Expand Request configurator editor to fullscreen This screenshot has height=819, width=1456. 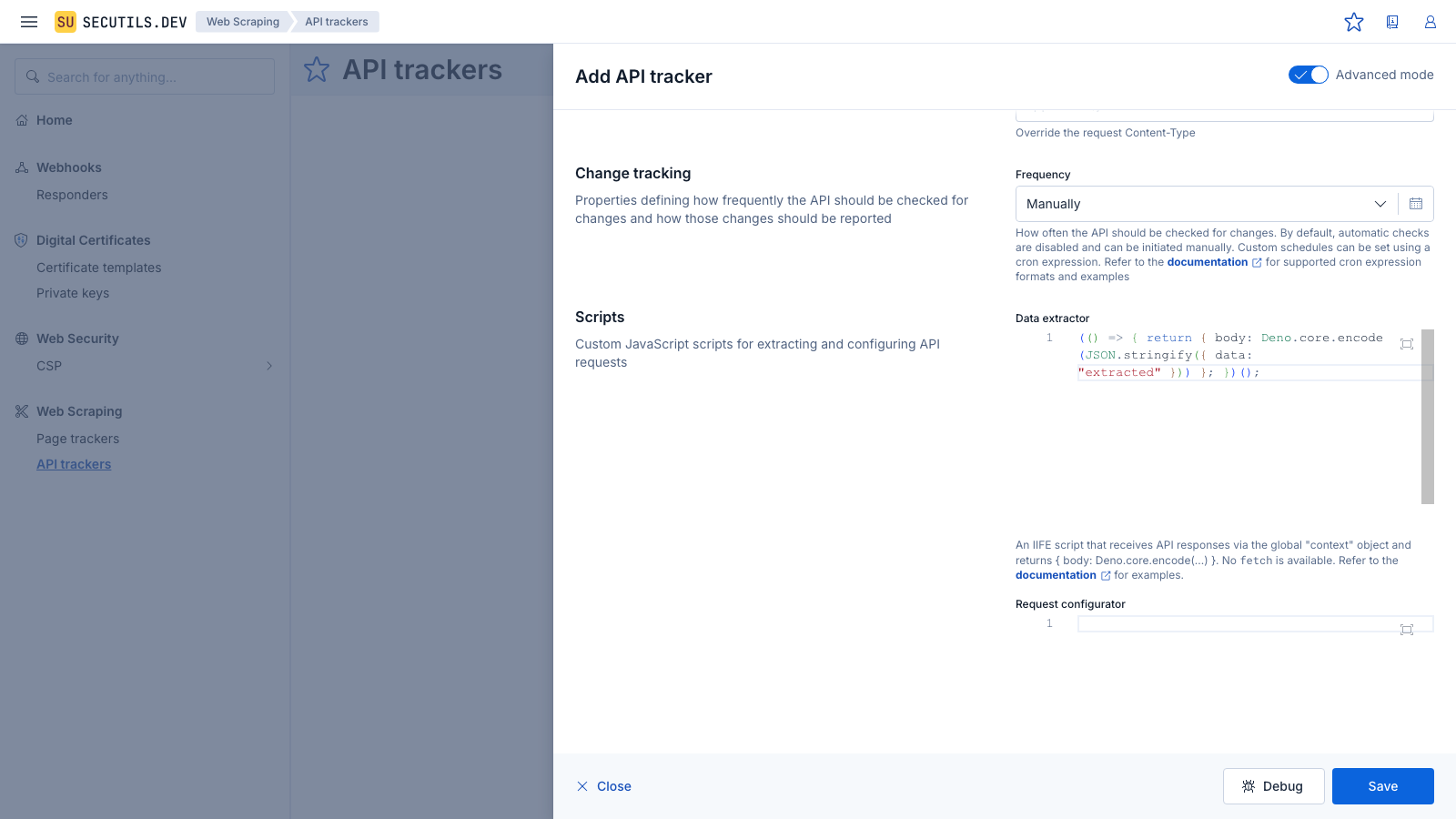pos(1407,630)
